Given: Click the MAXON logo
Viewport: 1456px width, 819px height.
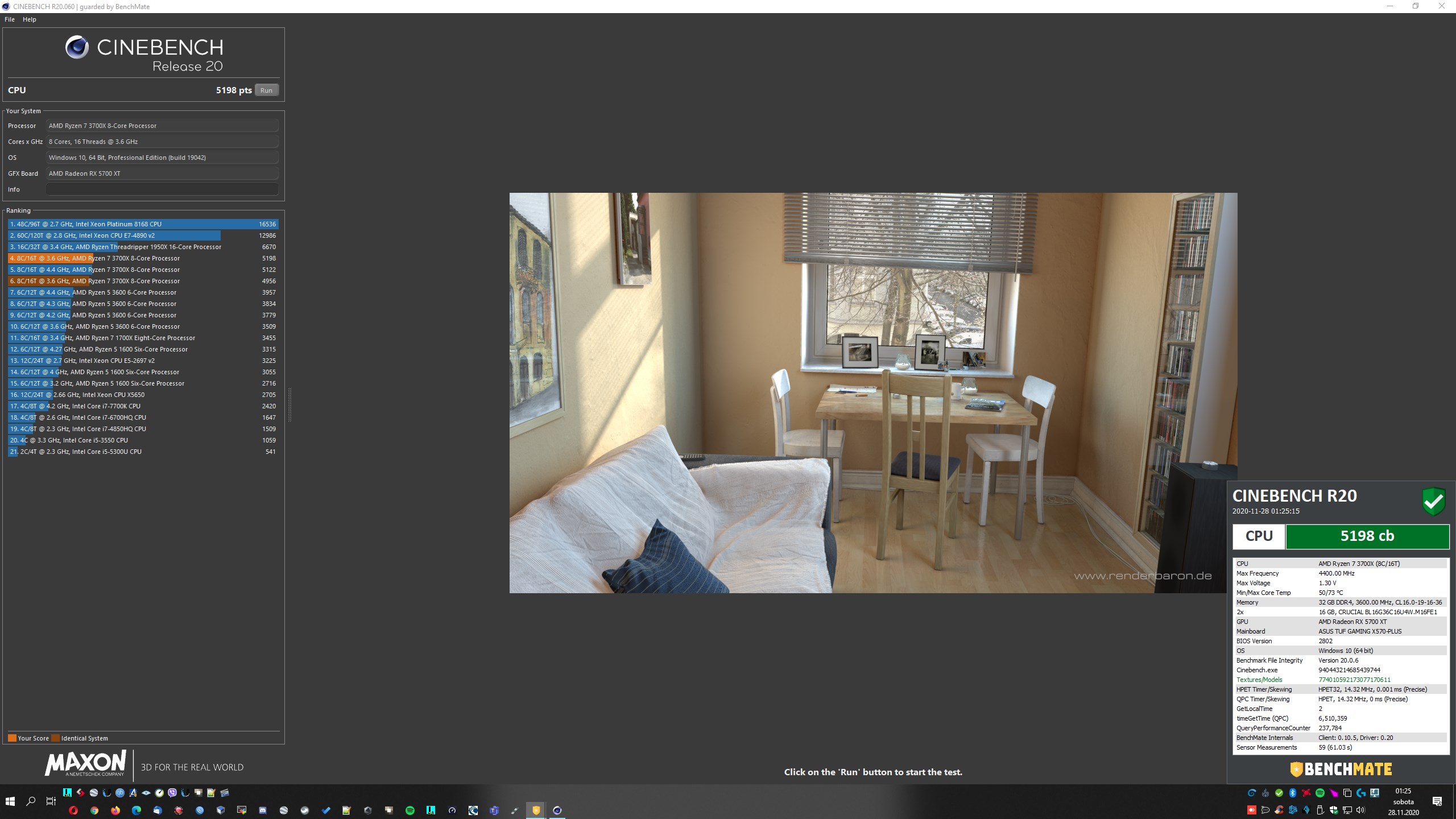Looking at the screenshot, I should [86, 763].
